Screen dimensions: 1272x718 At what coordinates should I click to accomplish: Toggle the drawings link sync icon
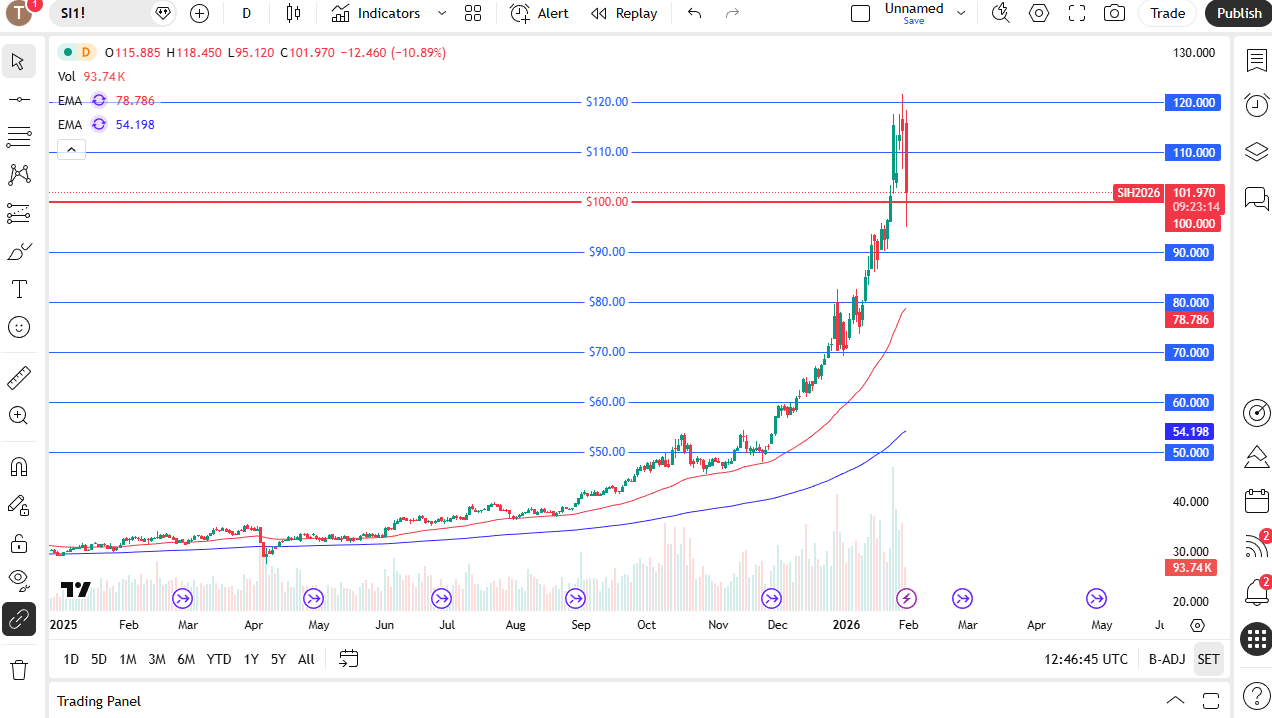18,619
